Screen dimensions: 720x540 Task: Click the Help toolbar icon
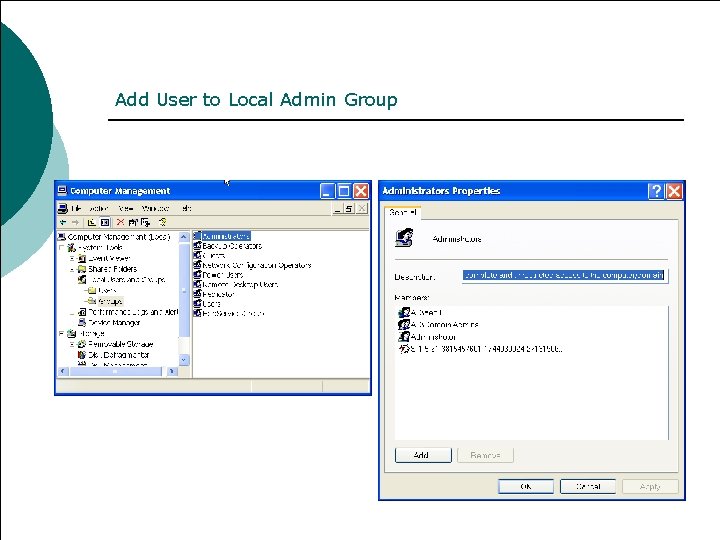click(163, 222)
